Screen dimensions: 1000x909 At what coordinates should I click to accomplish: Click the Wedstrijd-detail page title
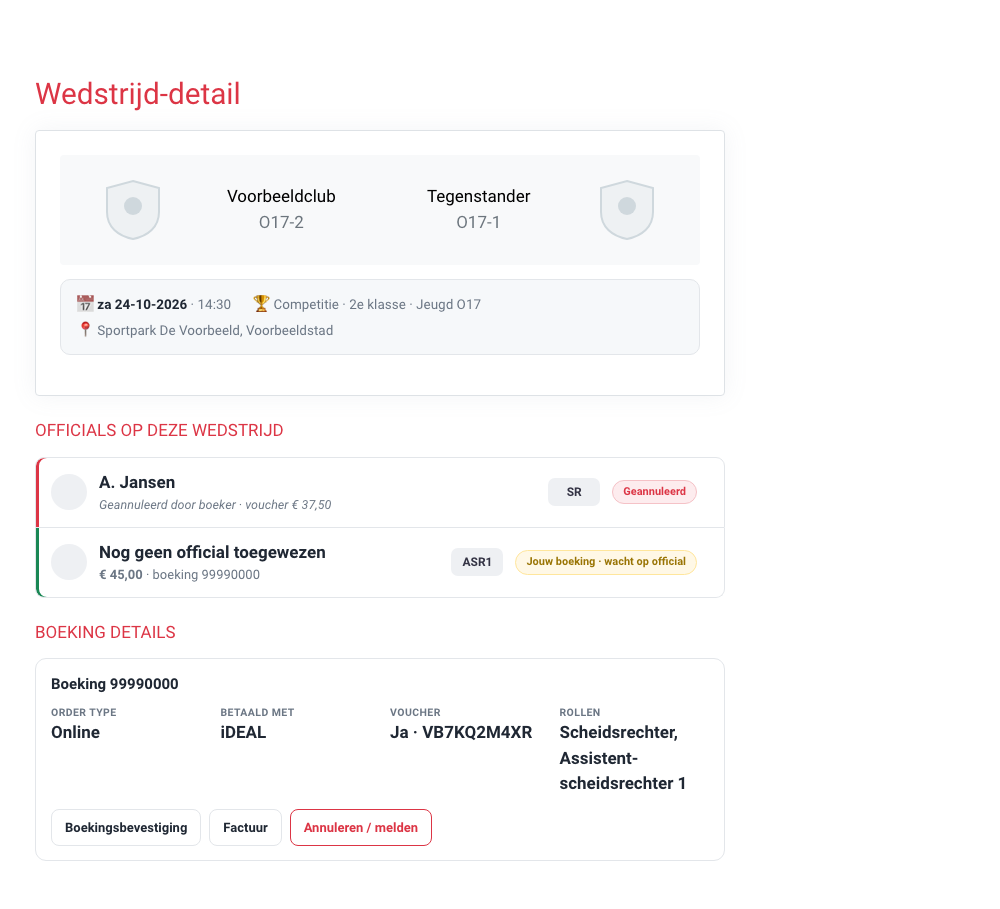[138, 94]
